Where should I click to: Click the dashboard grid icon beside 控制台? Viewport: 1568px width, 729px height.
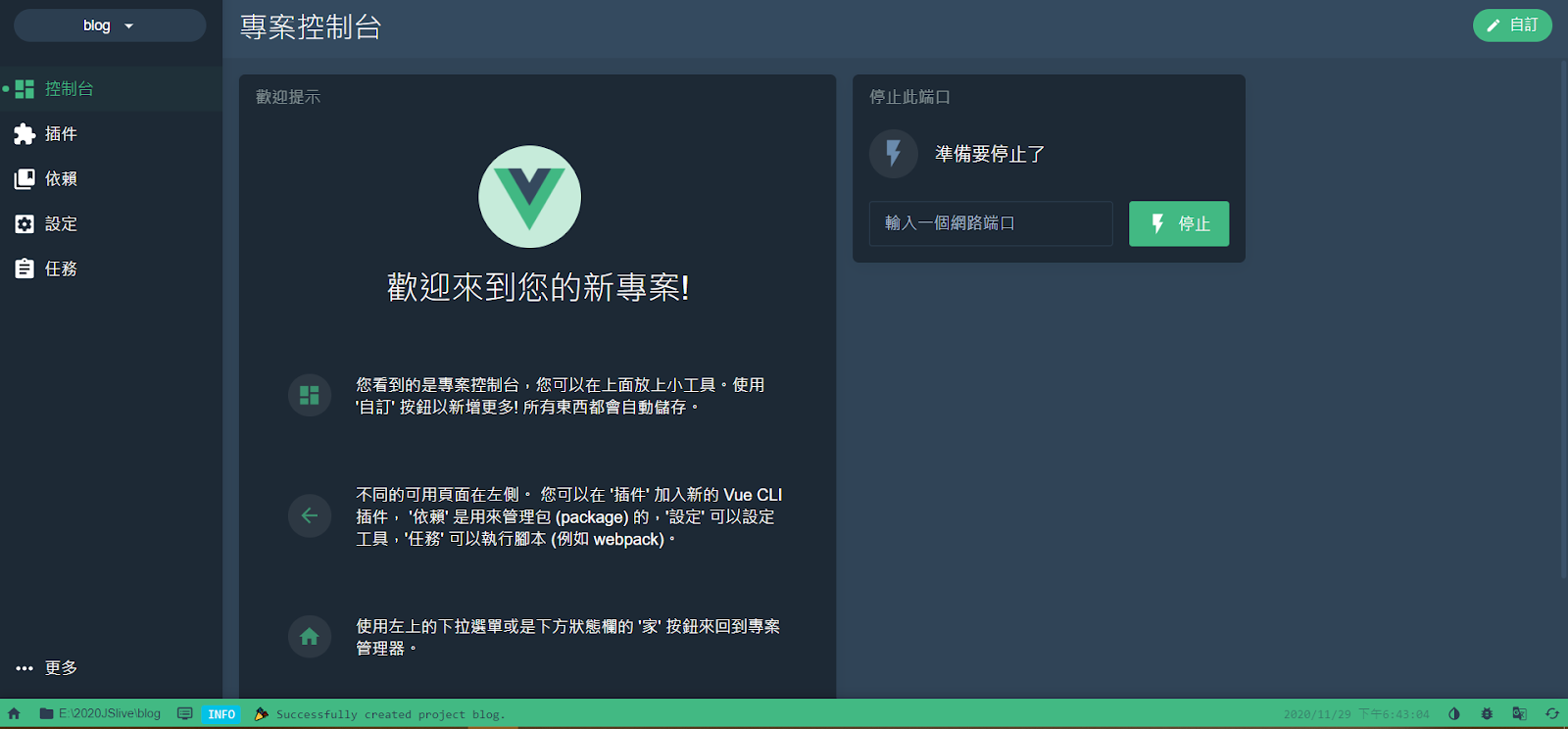tap(24, 89)
